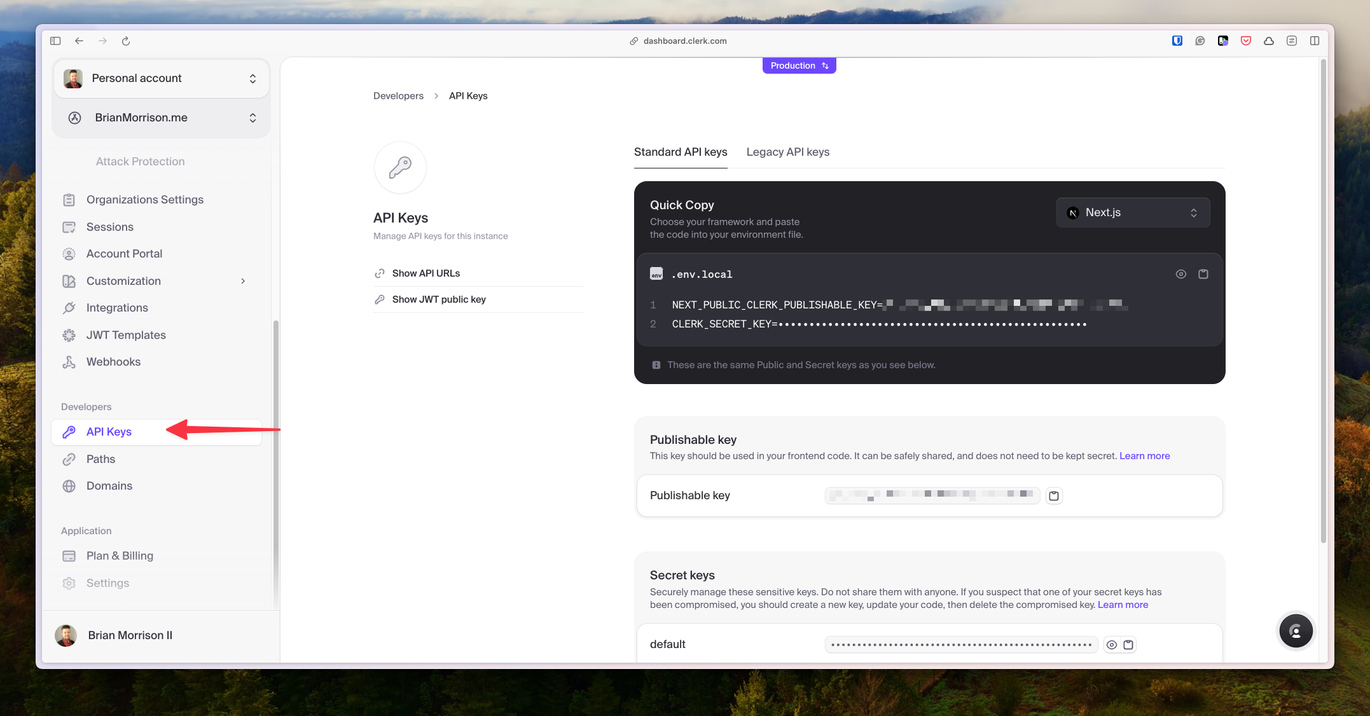The image size is (1370, 716).
Task: Open the Grammarly extension icon
Action: [x=1200, y=41]
